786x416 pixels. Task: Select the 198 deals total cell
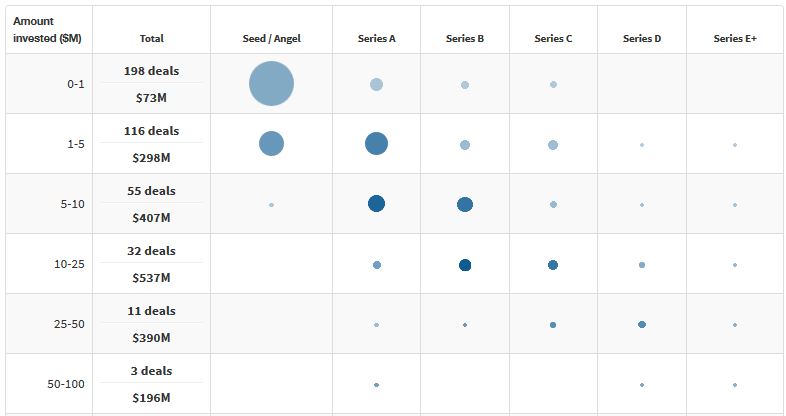click(x=151, y=71)
